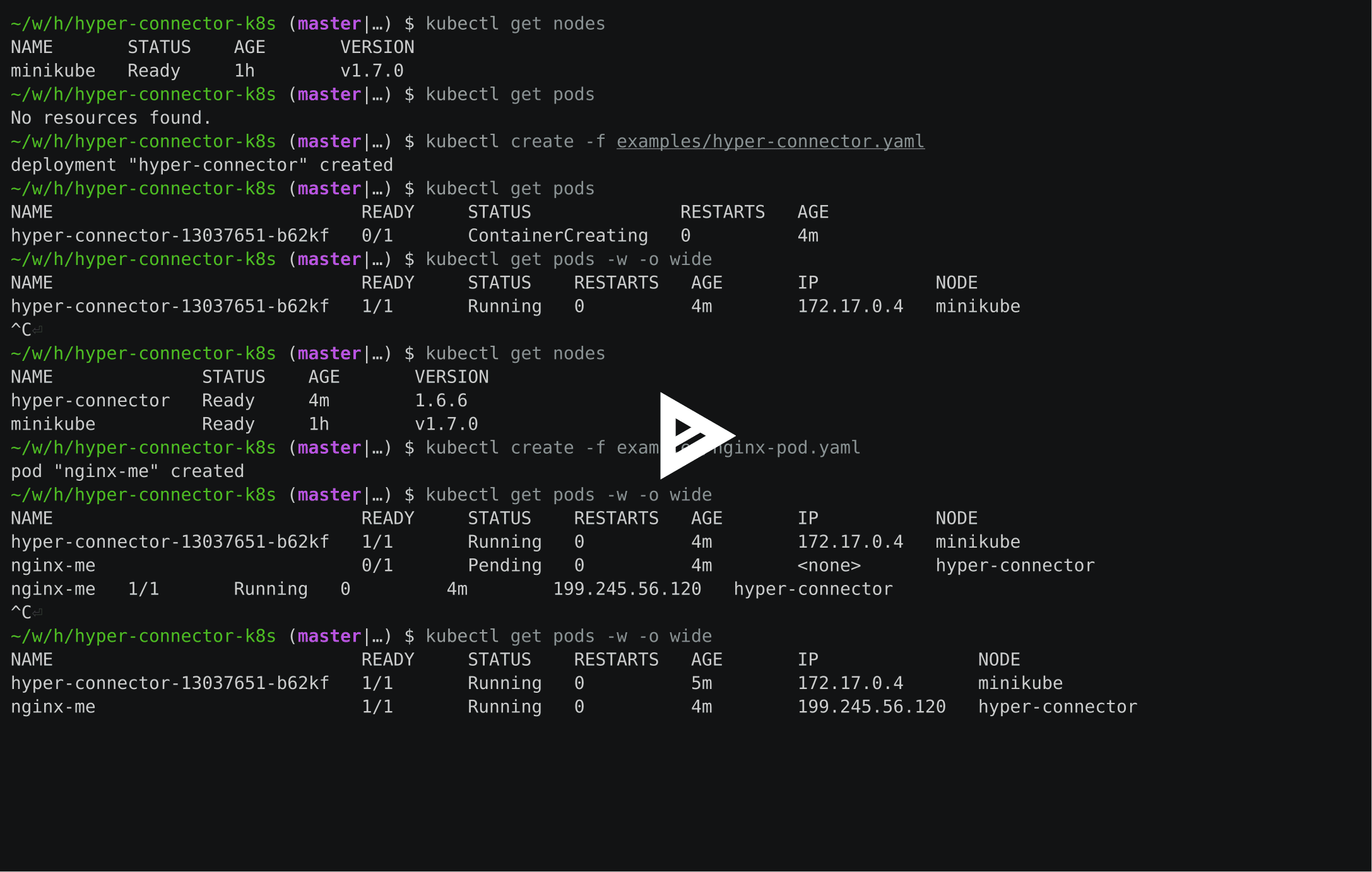Click the last 'kubectl get pods -w -o wide' command
The image size is (1372, 872).
point(569,636)
